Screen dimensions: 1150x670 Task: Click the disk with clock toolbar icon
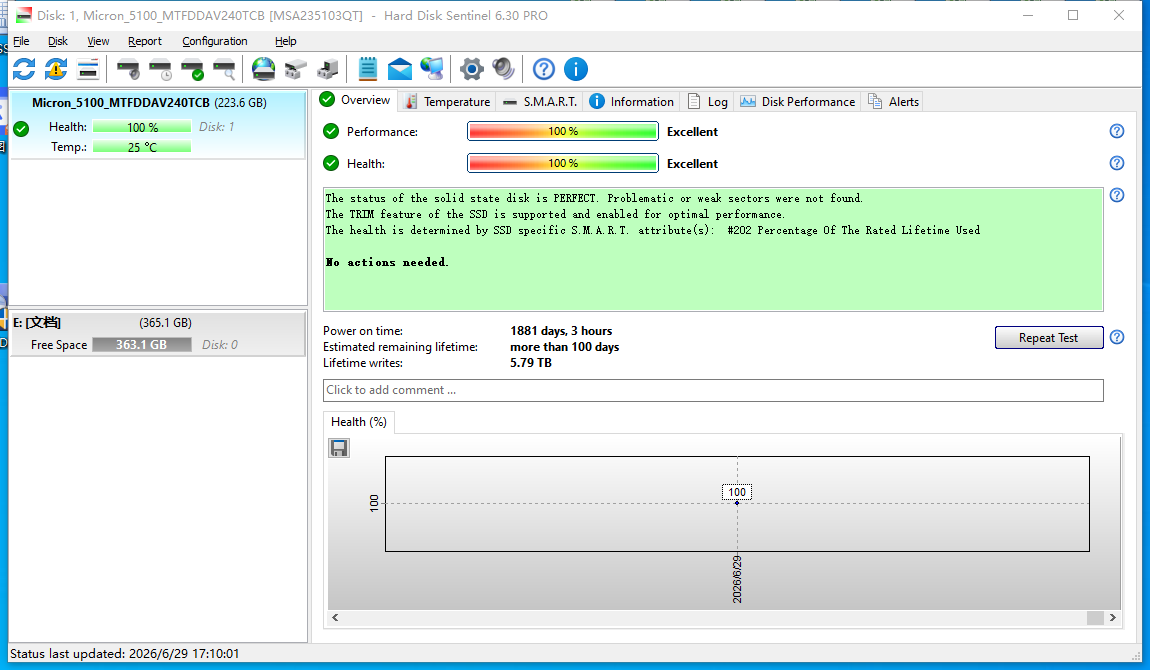point(160,70)
